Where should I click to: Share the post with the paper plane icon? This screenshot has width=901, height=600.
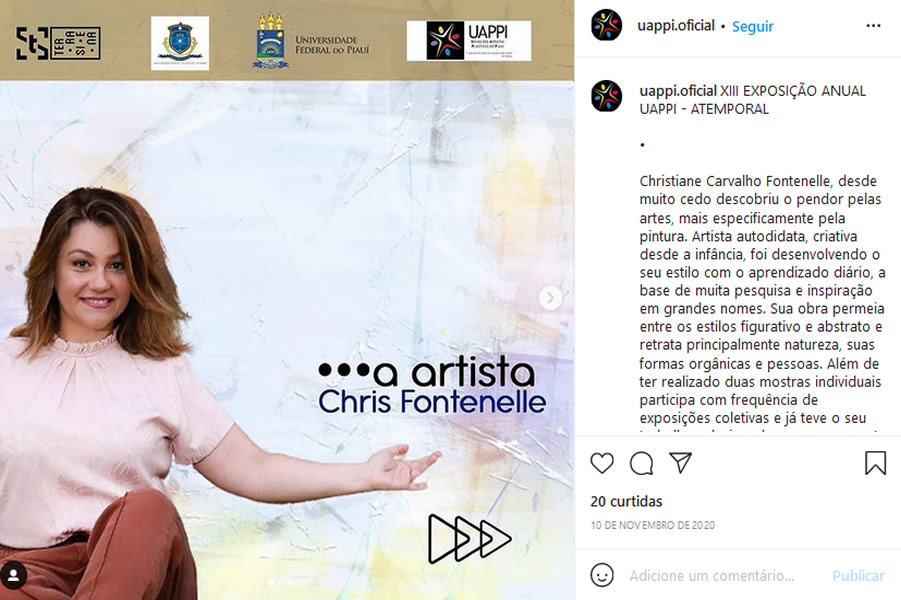click(680, 463)
